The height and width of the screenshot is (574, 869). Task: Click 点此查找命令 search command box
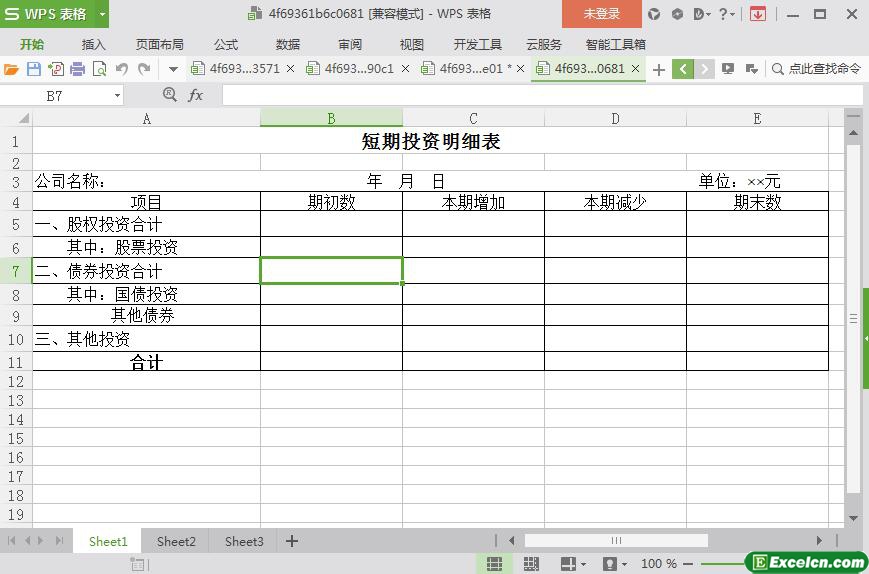pyautogui.click(x=816, y=69)
